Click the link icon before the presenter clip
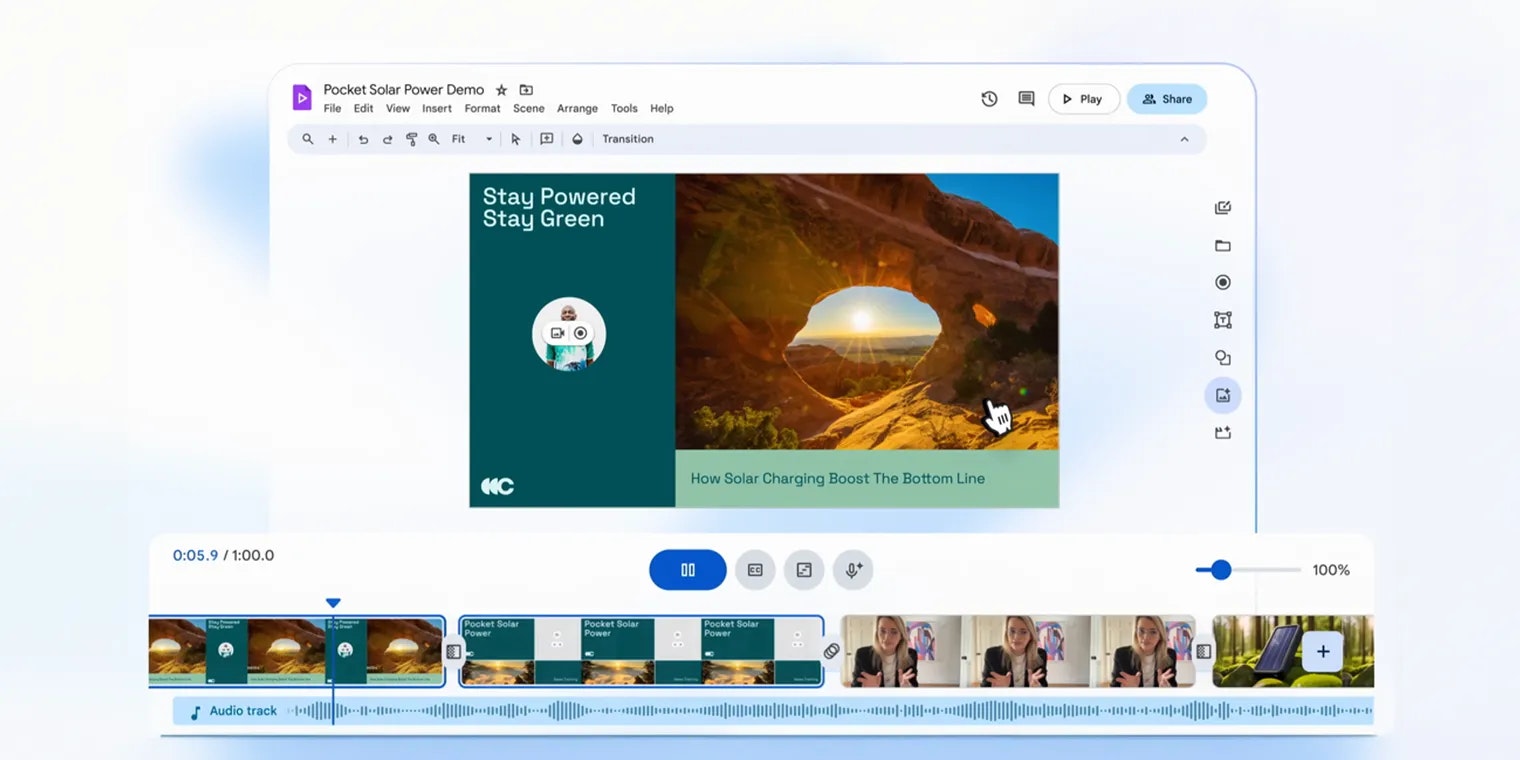The image size is (1520, 760). (831, 651)
